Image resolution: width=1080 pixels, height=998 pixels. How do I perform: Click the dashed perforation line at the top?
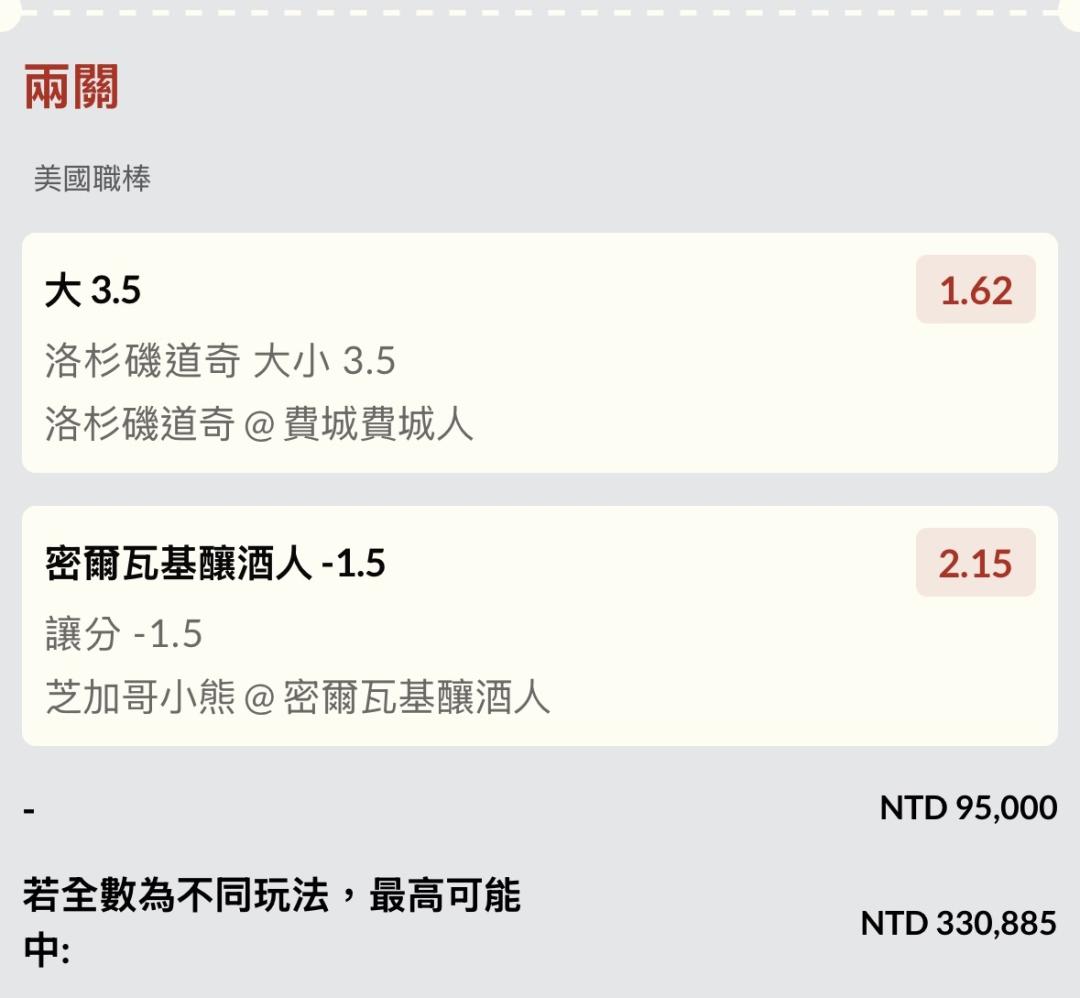(x=540, y=12)
